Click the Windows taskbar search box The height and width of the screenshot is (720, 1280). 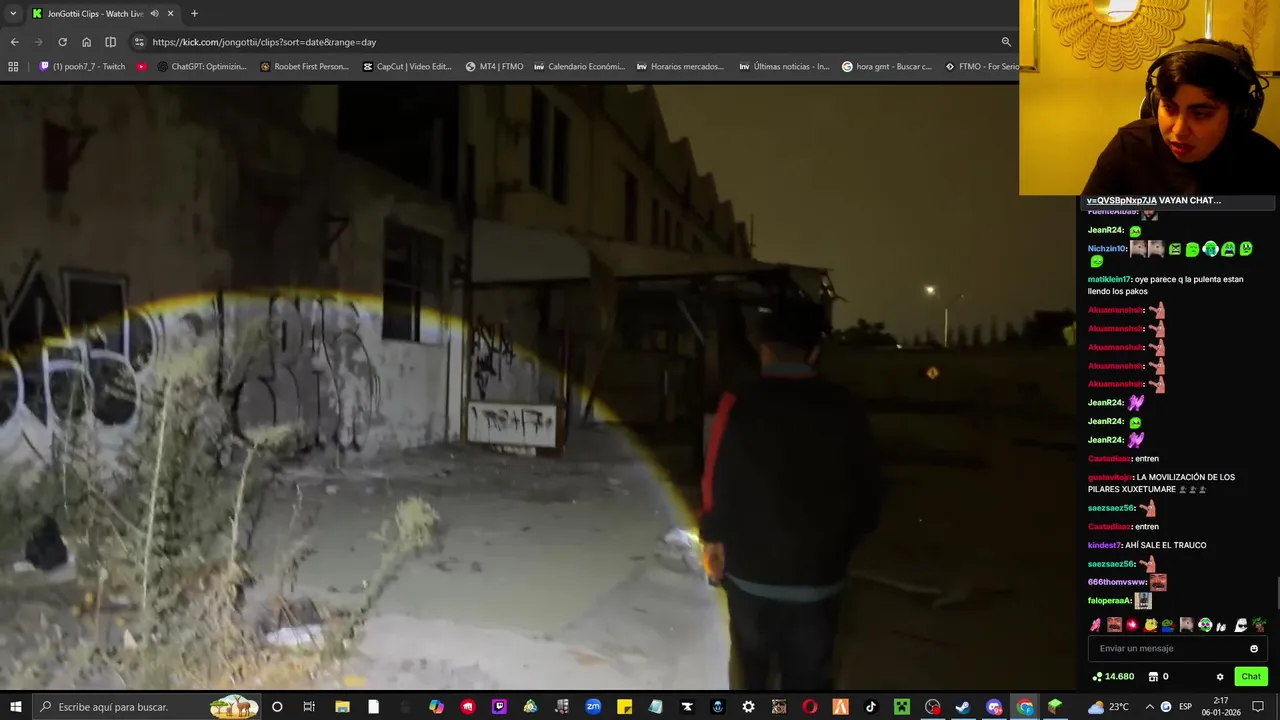coord(147,706)
